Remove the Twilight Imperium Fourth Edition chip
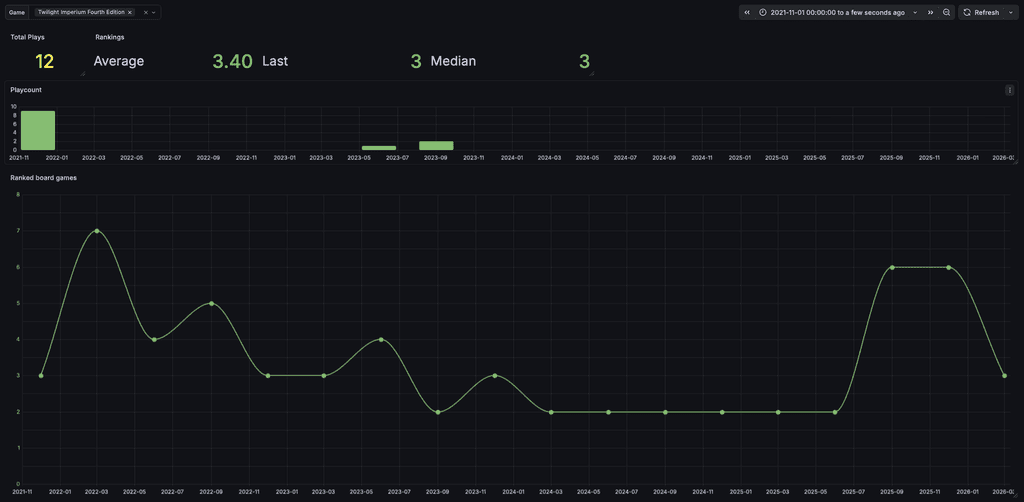 [x=130, y=12]
